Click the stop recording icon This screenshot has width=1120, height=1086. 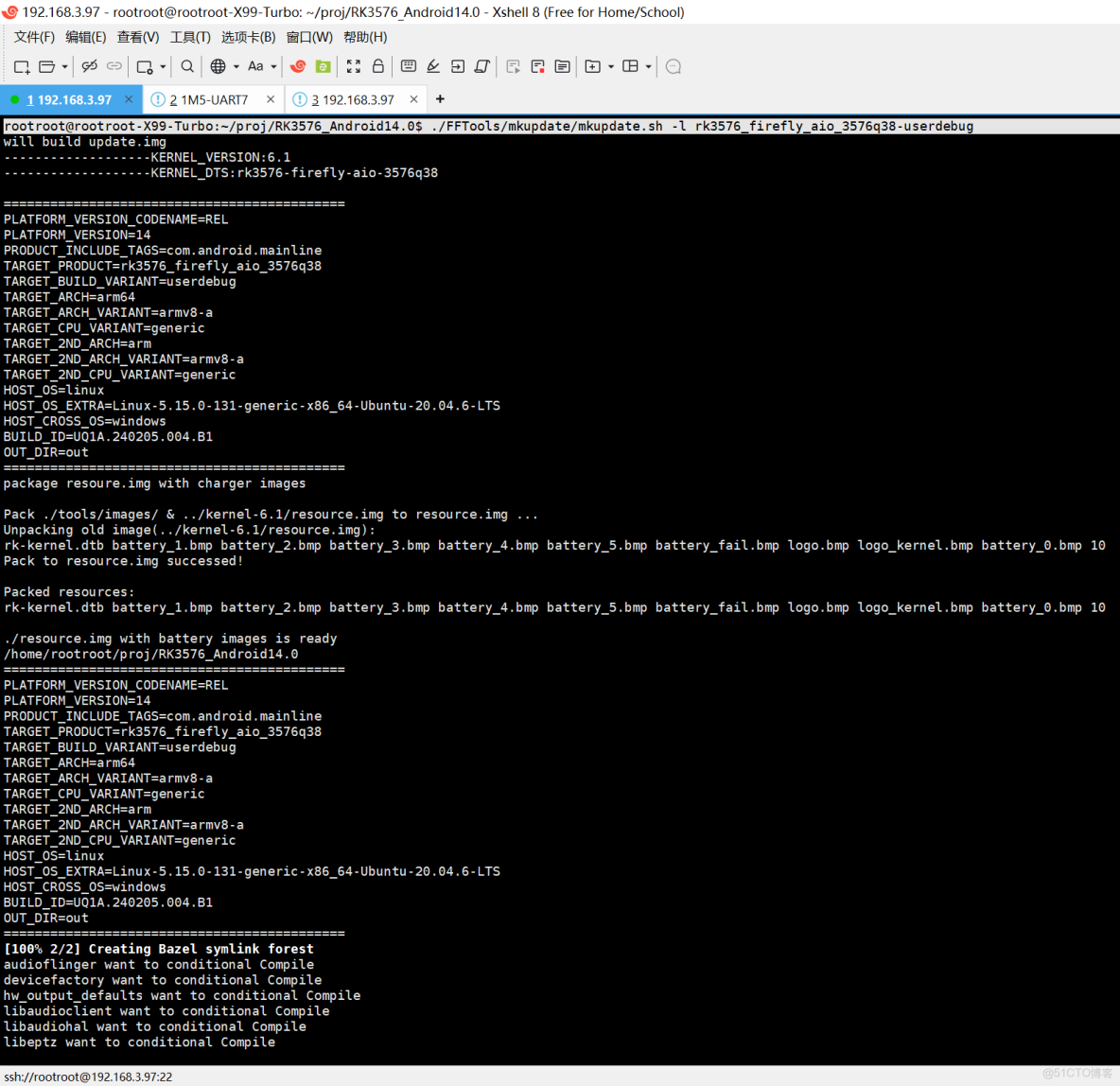click(538, 66)
